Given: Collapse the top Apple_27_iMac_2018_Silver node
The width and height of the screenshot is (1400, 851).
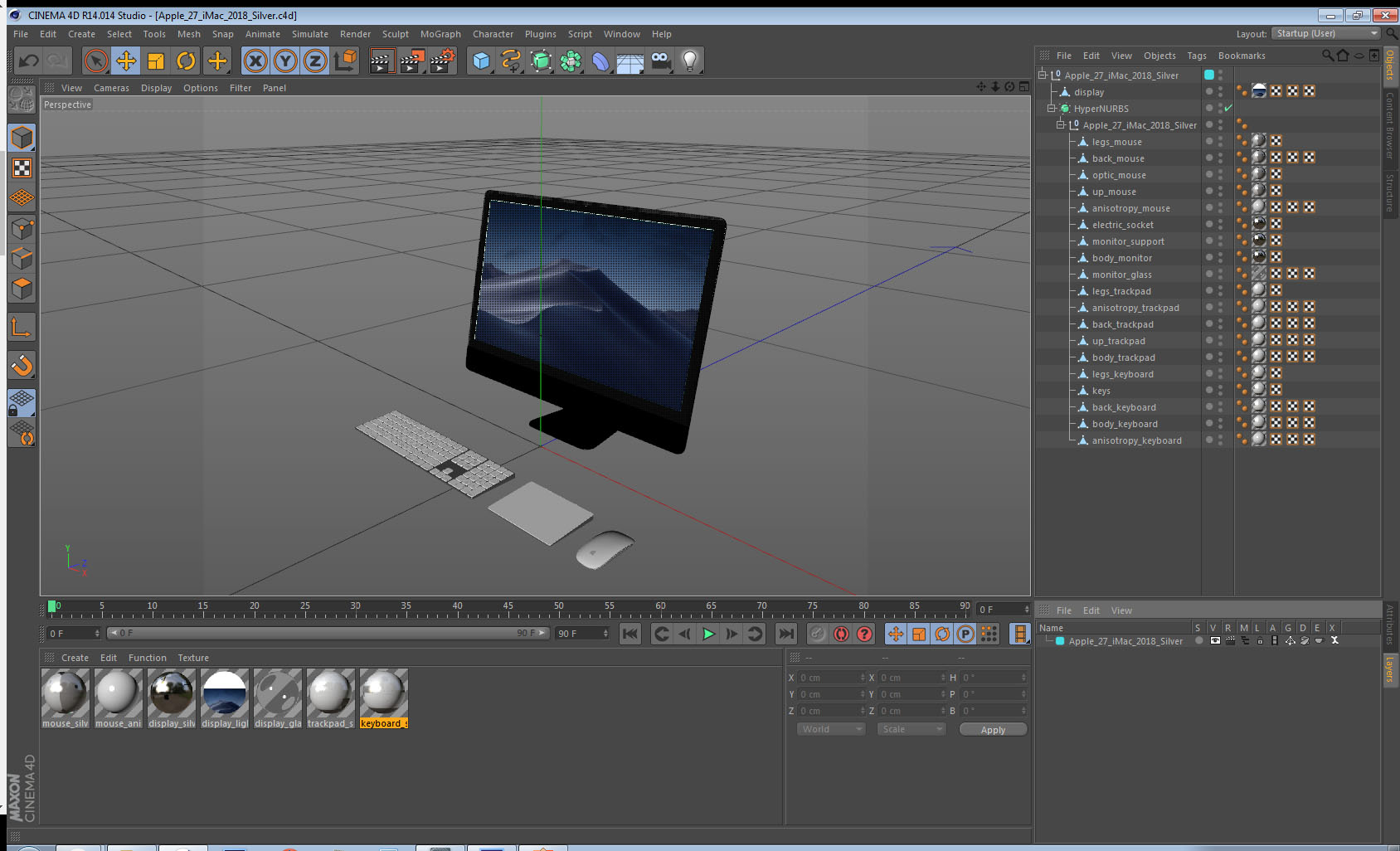Looking at the screenshot, I should point(1043,75).
